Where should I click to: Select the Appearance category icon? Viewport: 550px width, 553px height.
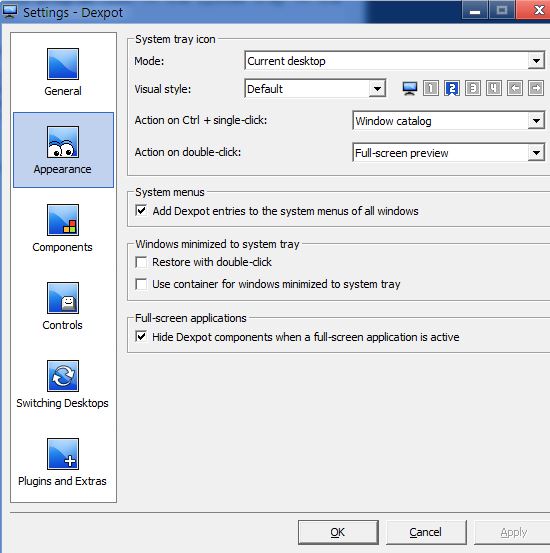click(63, 142)
